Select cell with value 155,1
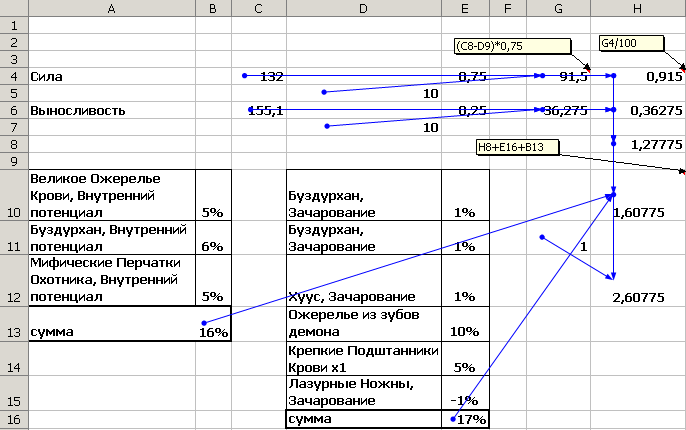 point(259,110)
